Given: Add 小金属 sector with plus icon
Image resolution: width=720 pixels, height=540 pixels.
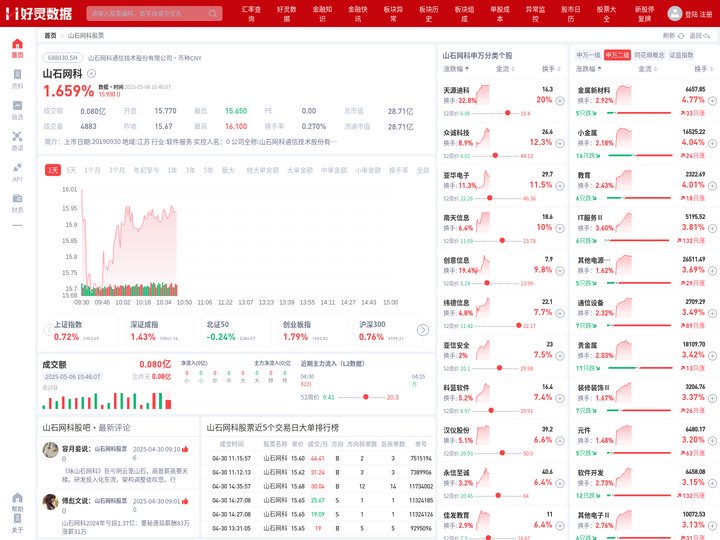Looking at the screenshot, I should pyautogui.click(x=712, y=143).
